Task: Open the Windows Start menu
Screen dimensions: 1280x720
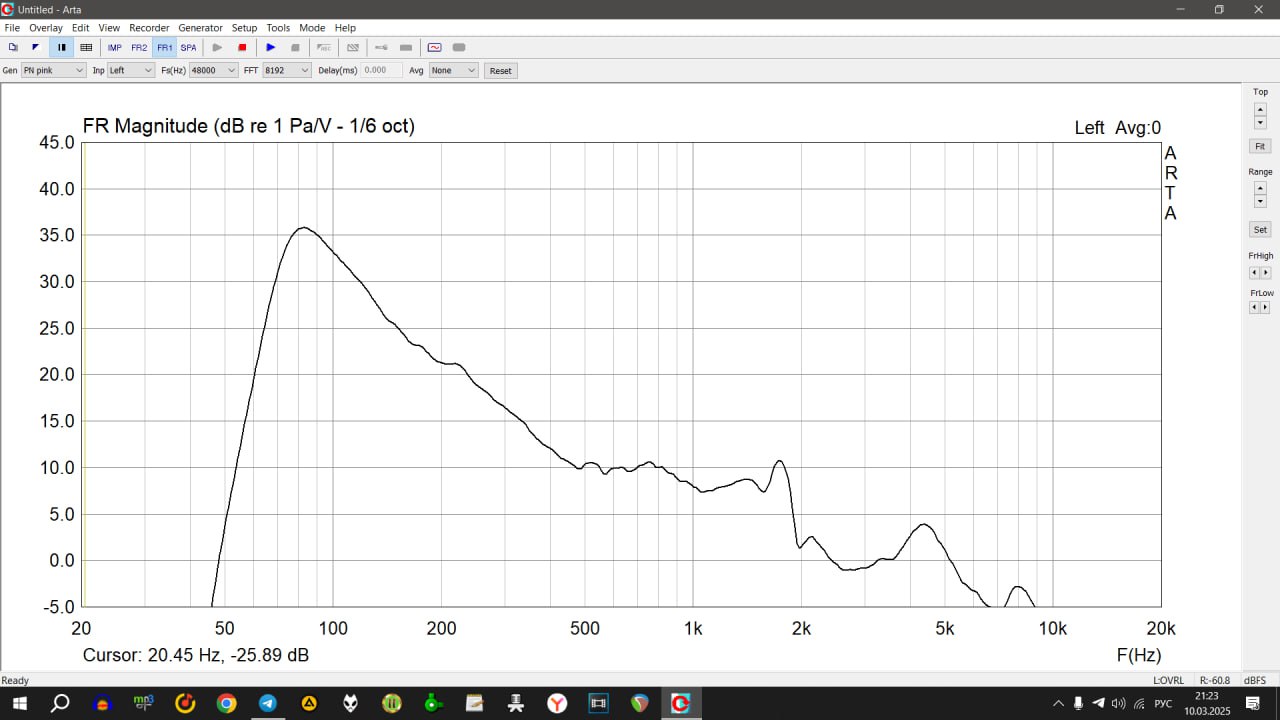Action: [x=19, y=704]
